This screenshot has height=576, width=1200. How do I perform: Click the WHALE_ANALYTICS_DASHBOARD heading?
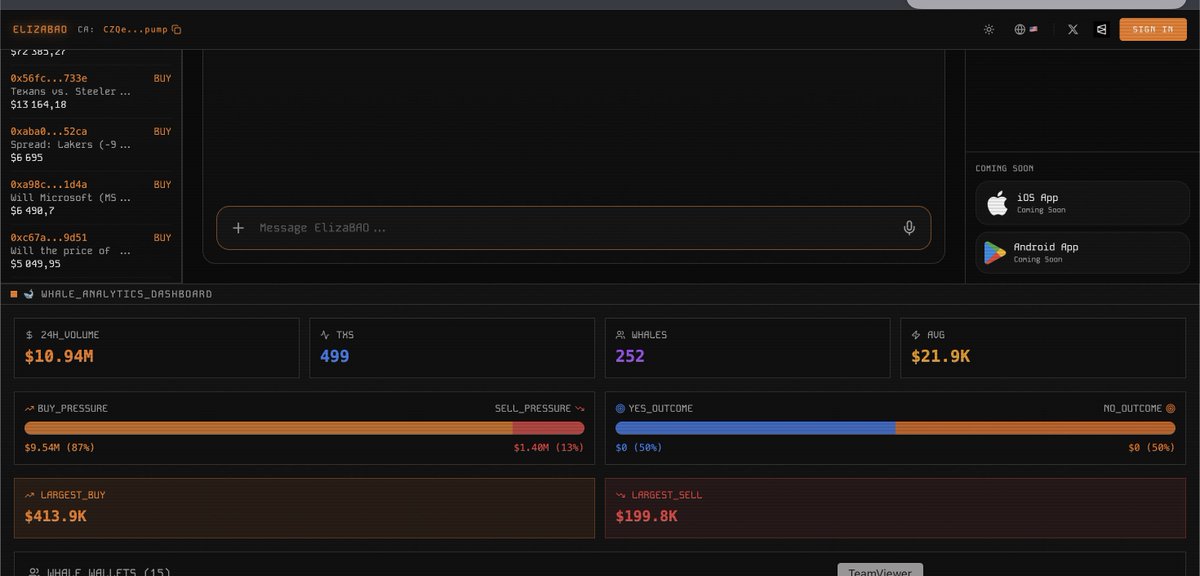126,294
